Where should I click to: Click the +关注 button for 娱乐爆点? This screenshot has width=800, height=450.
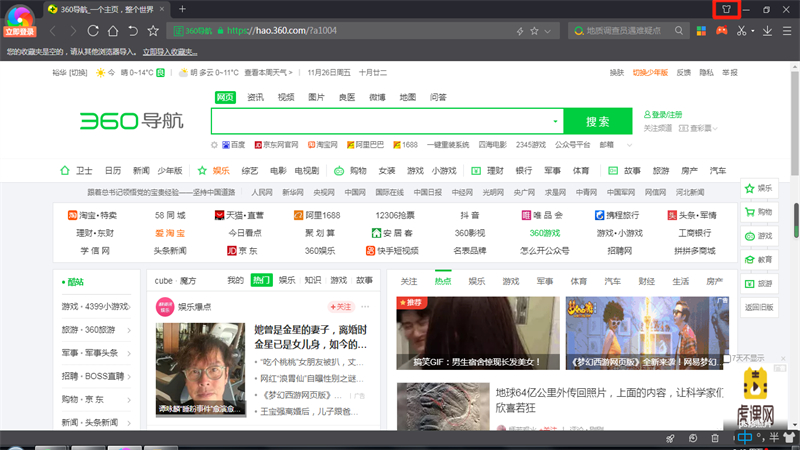tap(340, 307)
